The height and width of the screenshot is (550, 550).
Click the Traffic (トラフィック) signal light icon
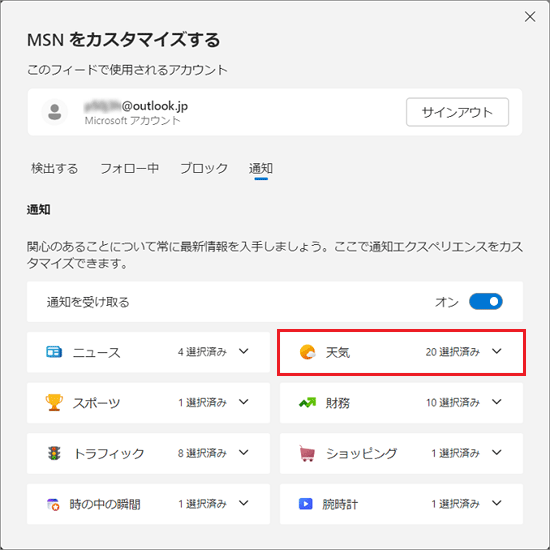point(54,453)
